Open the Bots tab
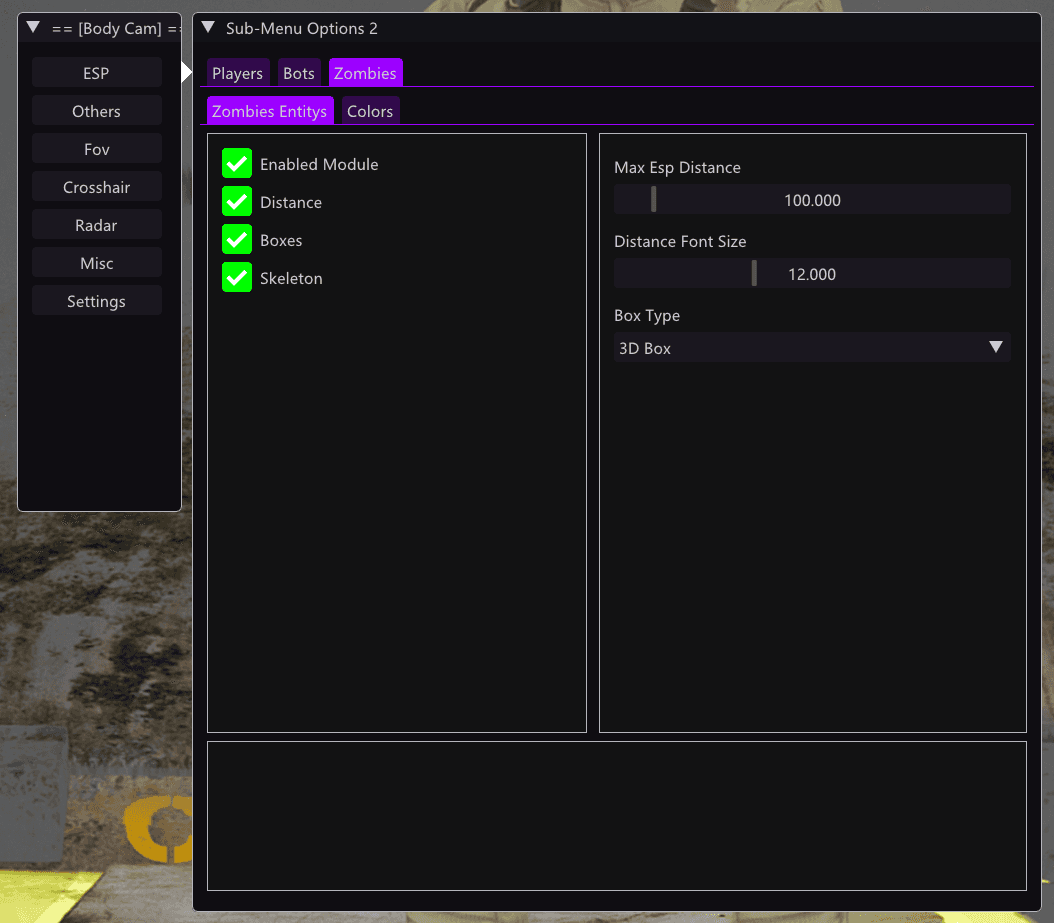The height and width of the screenshot is (923, 1054). click(x=298, y=73)
